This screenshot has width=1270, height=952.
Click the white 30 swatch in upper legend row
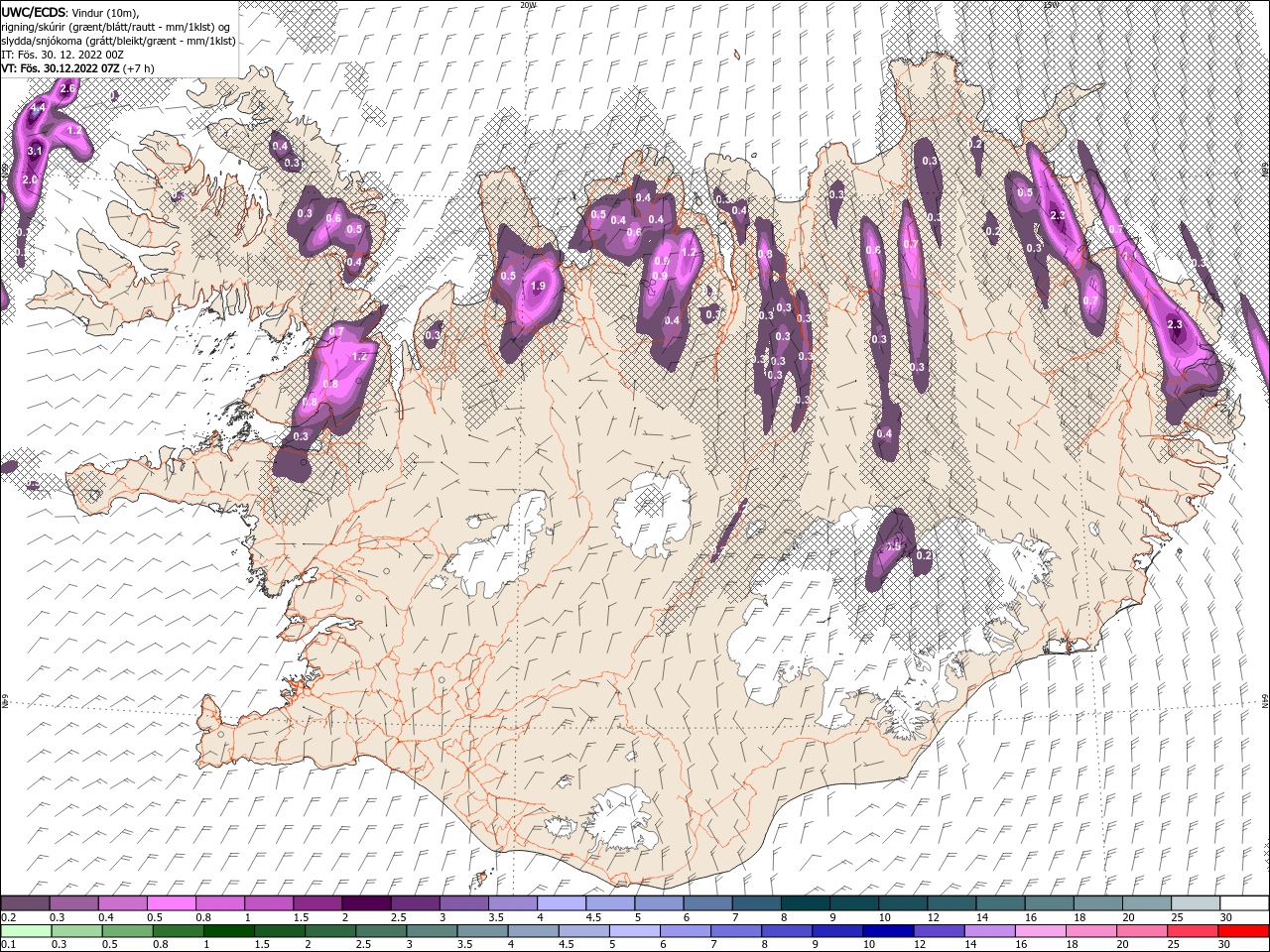1242,903
